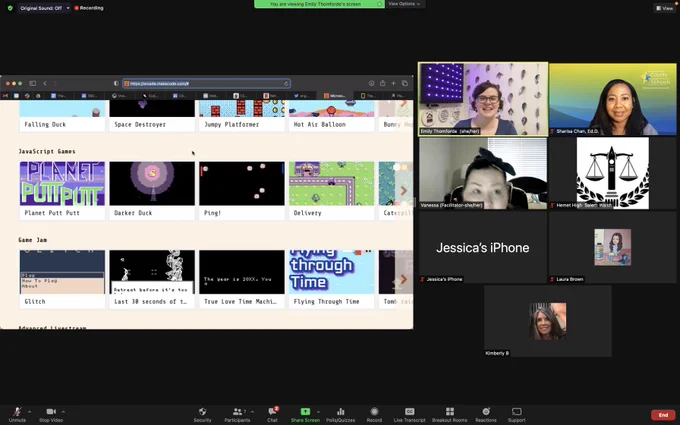The height and width of the screenshot is (425, 680).
Task: Click the Falling Duck title
Action: coord(45,124)
